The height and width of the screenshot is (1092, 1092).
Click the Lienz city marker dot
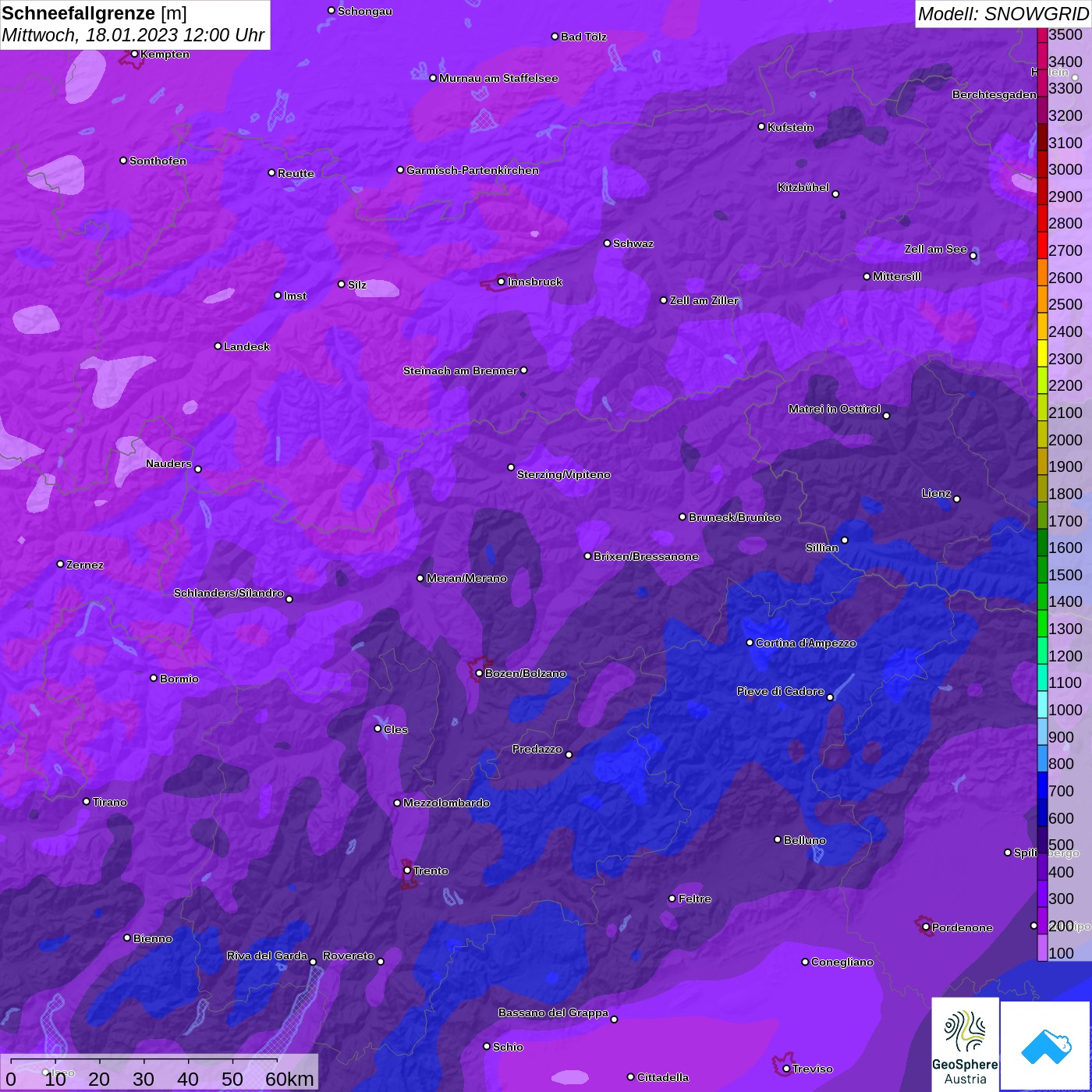pyautogui.click(x=957, y=498)
